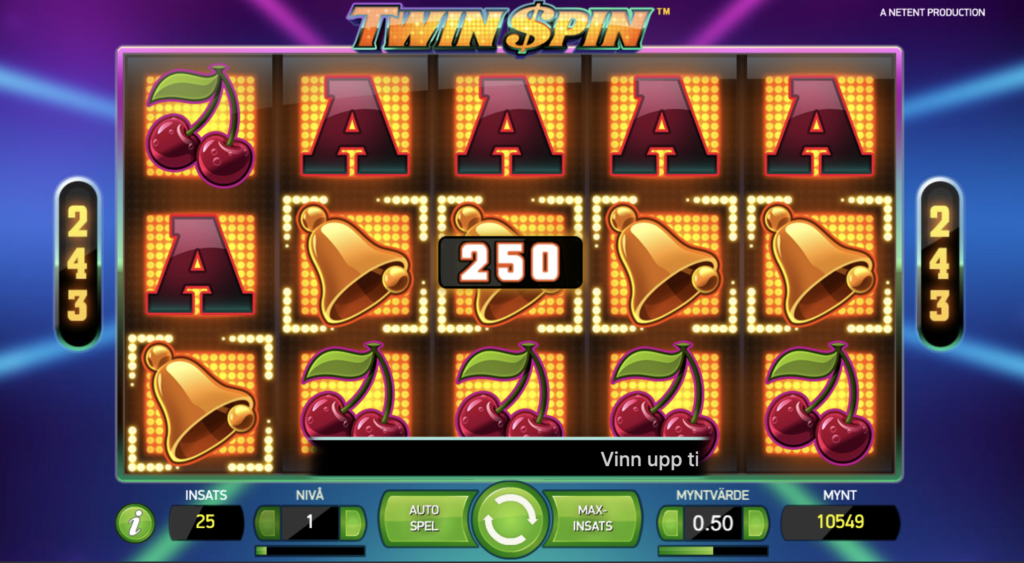This screenshot has height=563, width=1024.
Task: Click the green spin button
Action: [510, 521]
